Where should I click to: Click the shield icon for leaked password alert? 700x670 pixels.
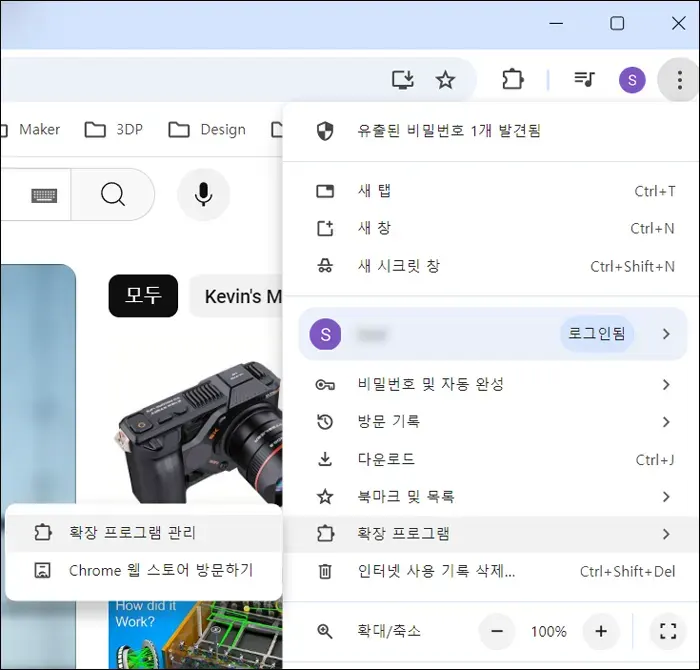[325, 131]
